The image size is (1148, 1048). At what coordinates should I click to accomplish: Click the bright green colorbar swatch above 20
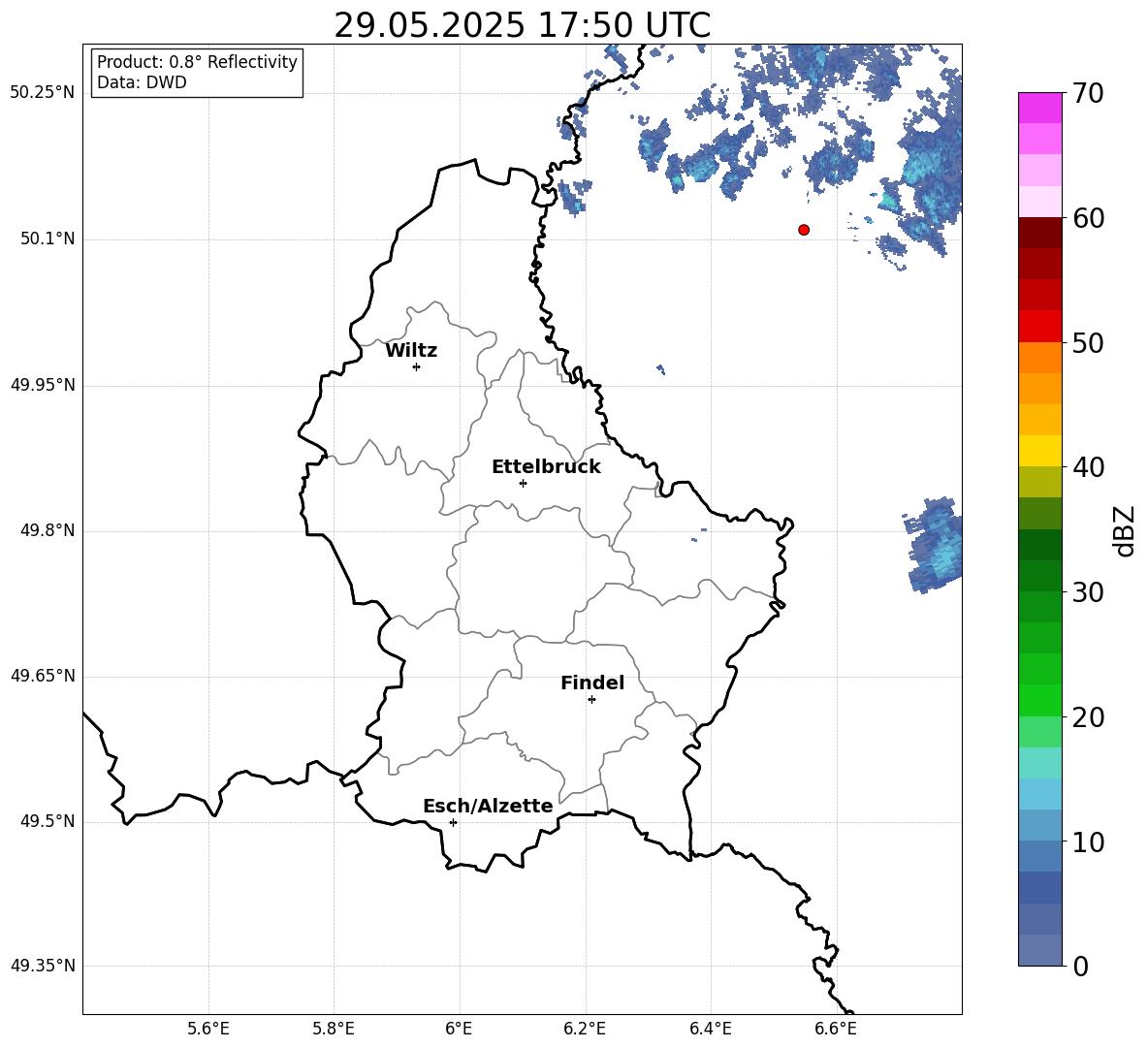tap(1040, 700)
